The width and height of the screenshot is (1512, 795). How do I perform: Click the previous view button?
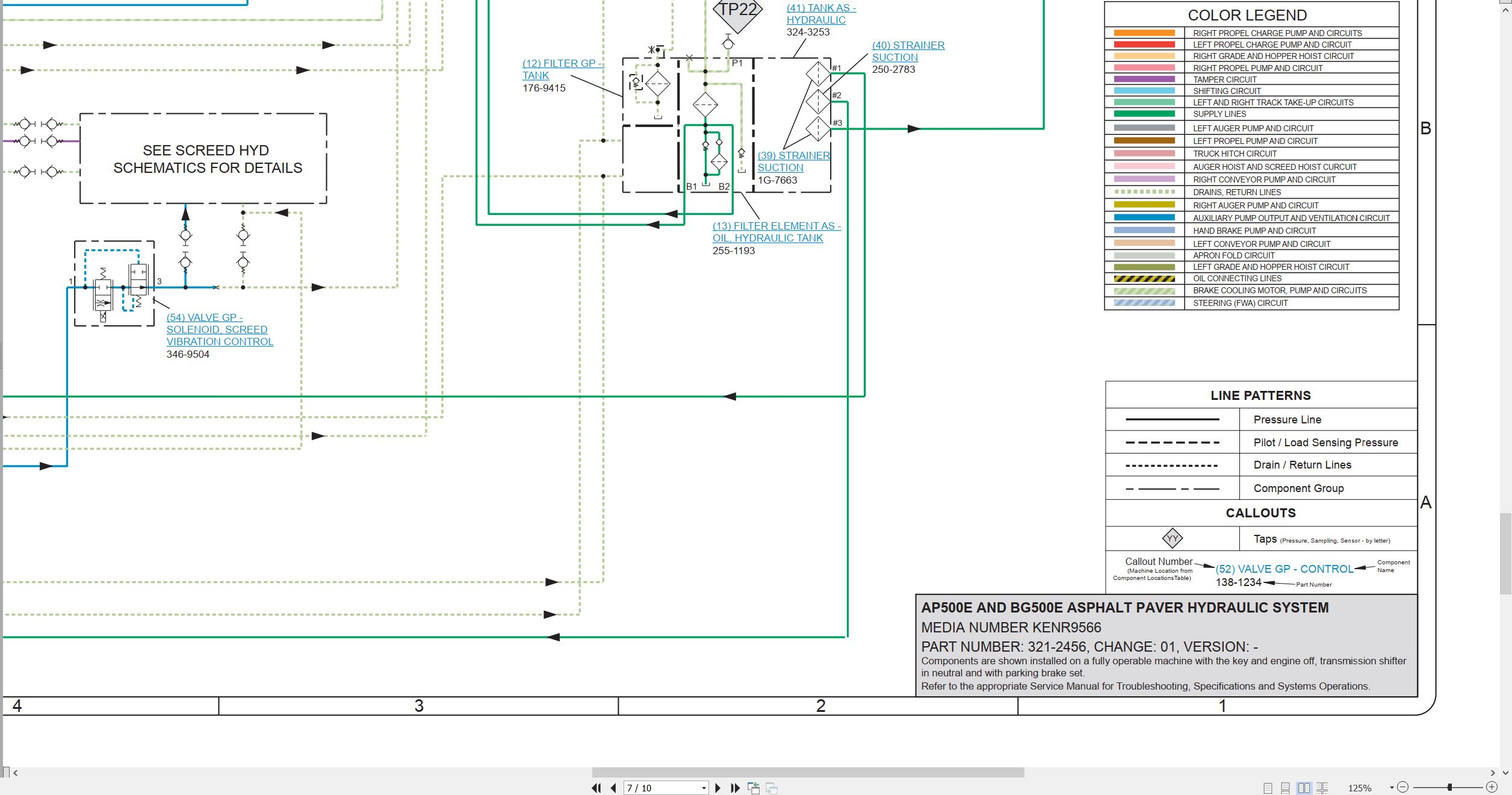[x=754, y=788]
